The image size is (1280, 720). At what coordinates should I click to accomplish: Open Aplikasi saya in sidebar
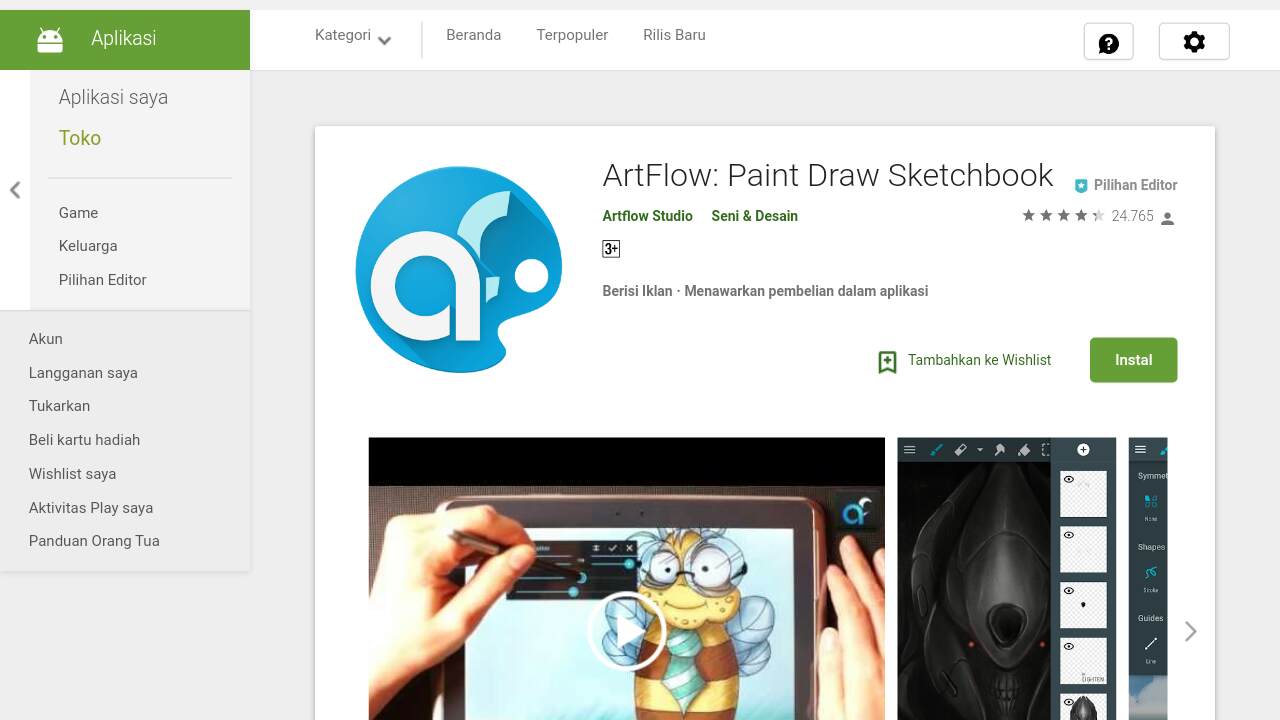113,97
